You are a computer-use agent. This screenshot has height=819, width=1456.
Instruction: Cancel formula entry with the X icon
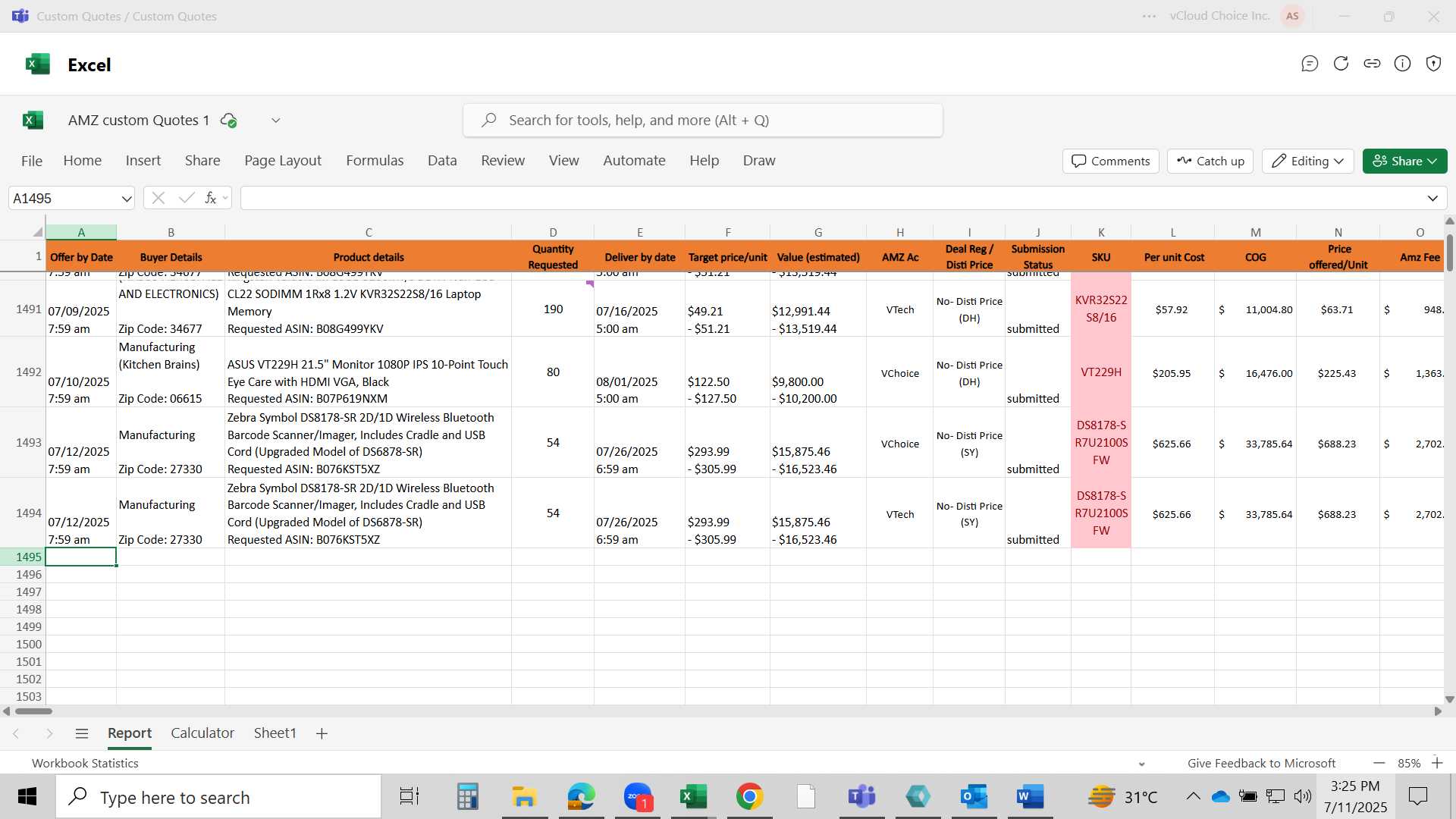158,198
